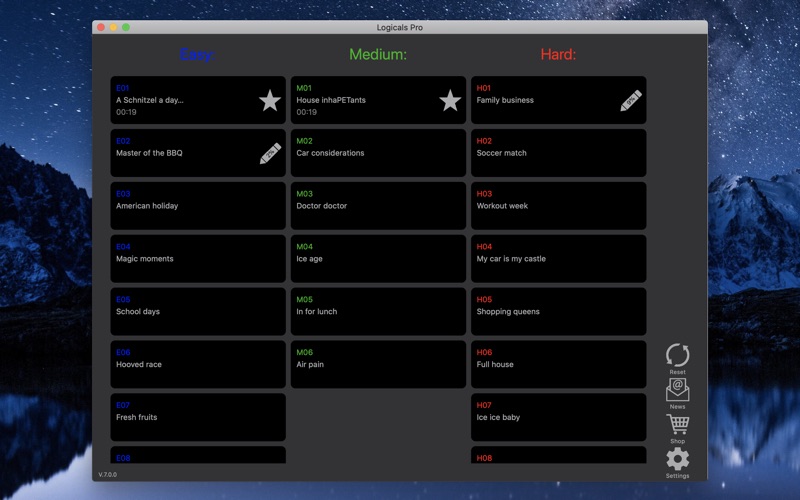800x500 pixels.
Task: Close the Logicals Pro window
Action: (x=101, y=28)
